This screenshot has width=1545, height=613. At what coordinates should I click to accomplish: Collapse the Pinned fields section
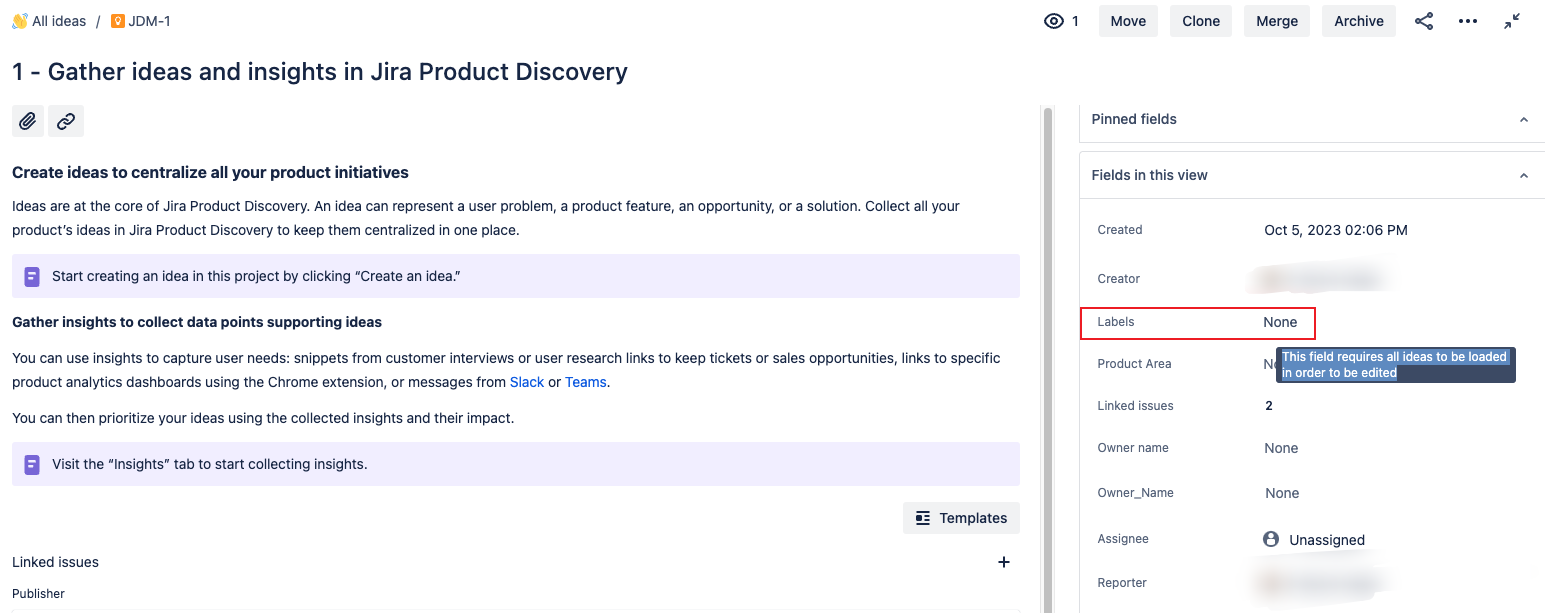click(1524, 120)
